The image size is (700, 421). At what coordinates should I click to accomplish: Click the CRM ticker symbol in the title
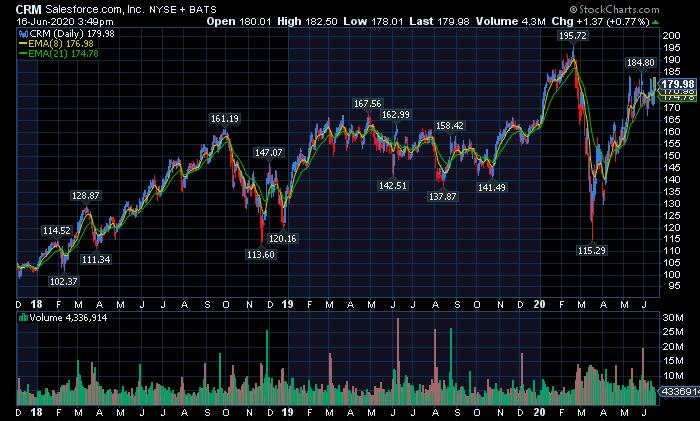pos(28,9)
